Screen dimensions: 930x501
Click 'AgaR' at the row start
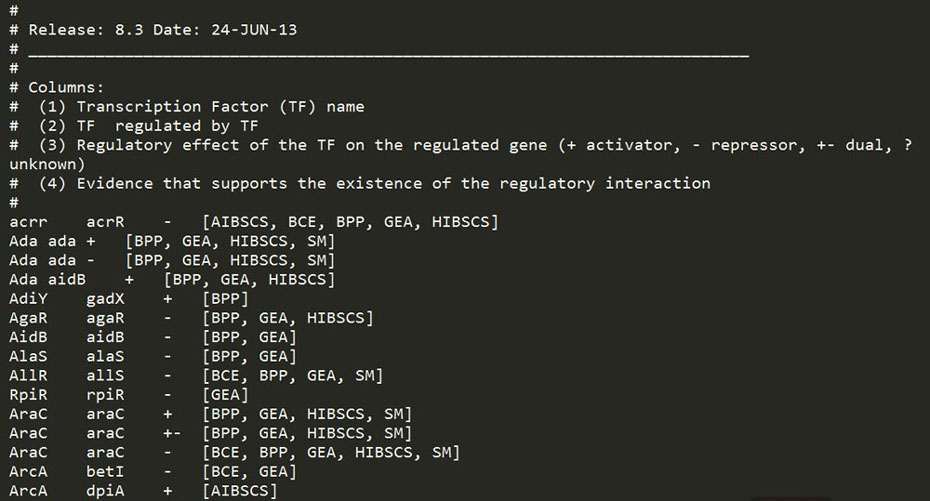pos(28,318)
